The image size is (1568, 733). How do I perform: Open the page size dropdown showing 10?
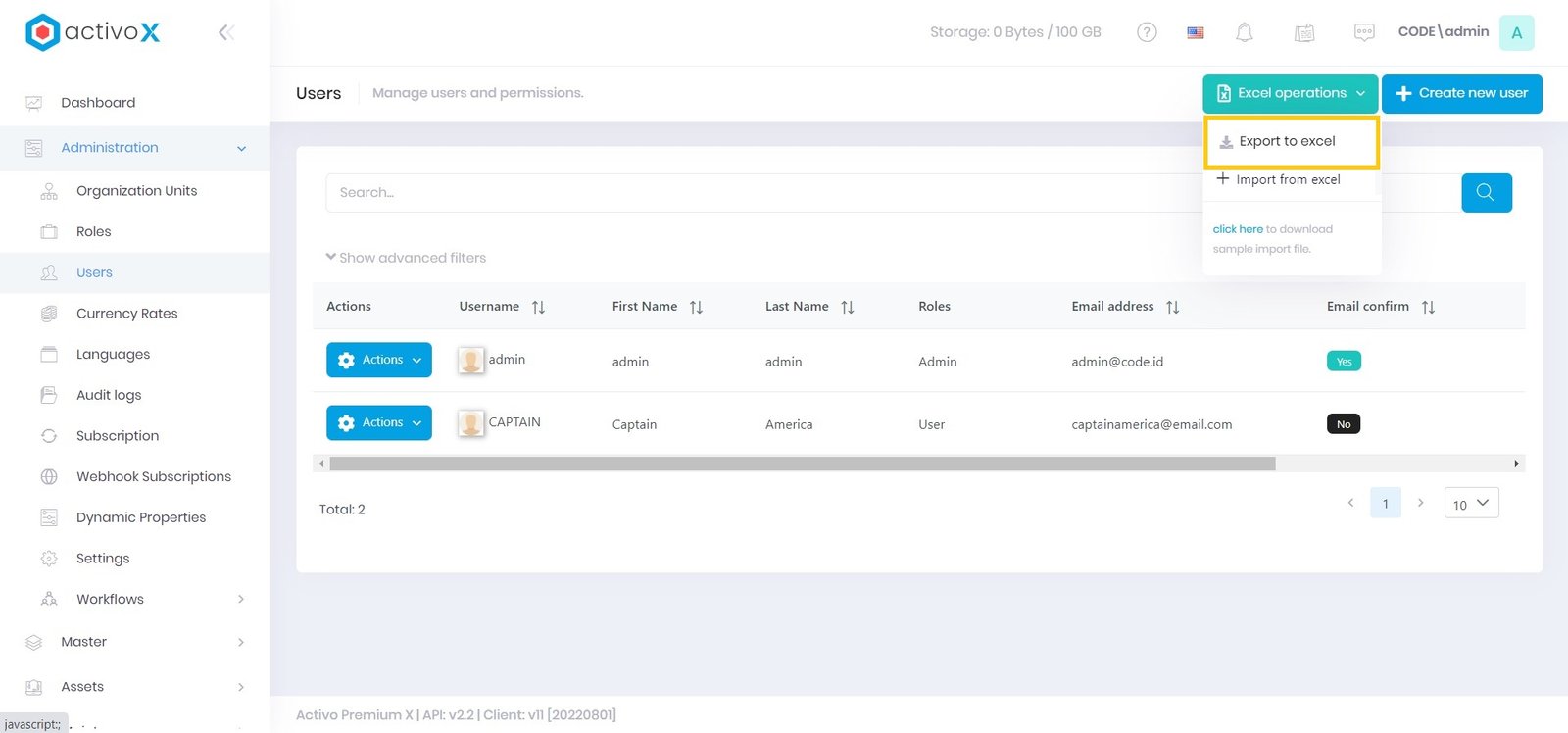(x=1471, y=504)
